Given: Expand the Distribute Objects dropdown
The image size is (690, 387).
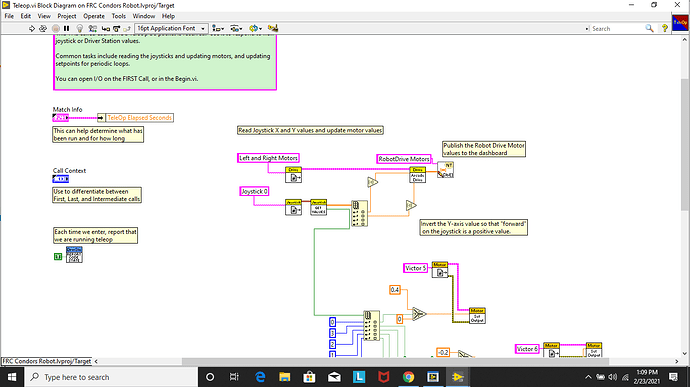Looking at the screenshot, I should (236, 28).
